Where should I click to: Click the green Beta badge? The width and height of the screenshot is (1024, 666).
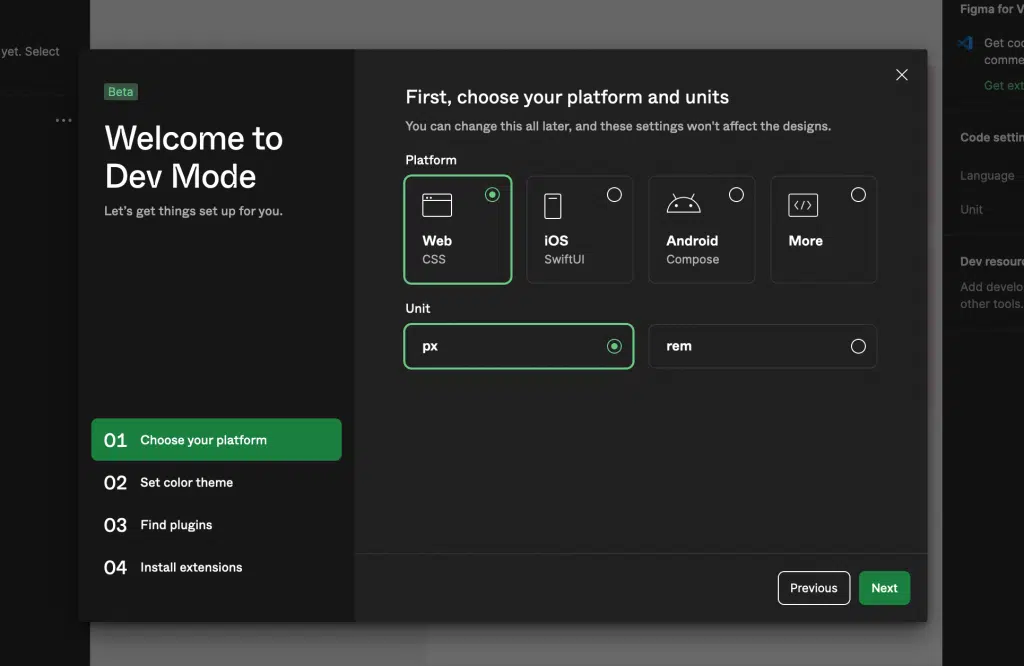[x=120, y=91]
